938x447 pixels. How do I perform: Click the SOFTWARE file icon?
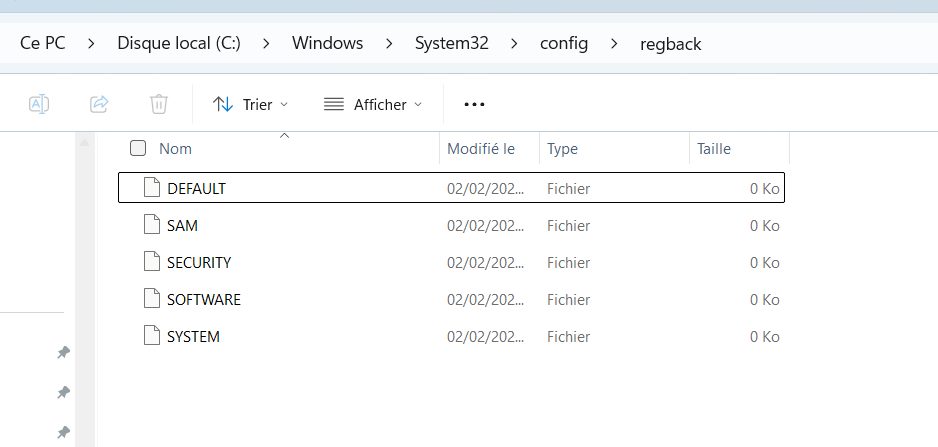click(151, 299)
